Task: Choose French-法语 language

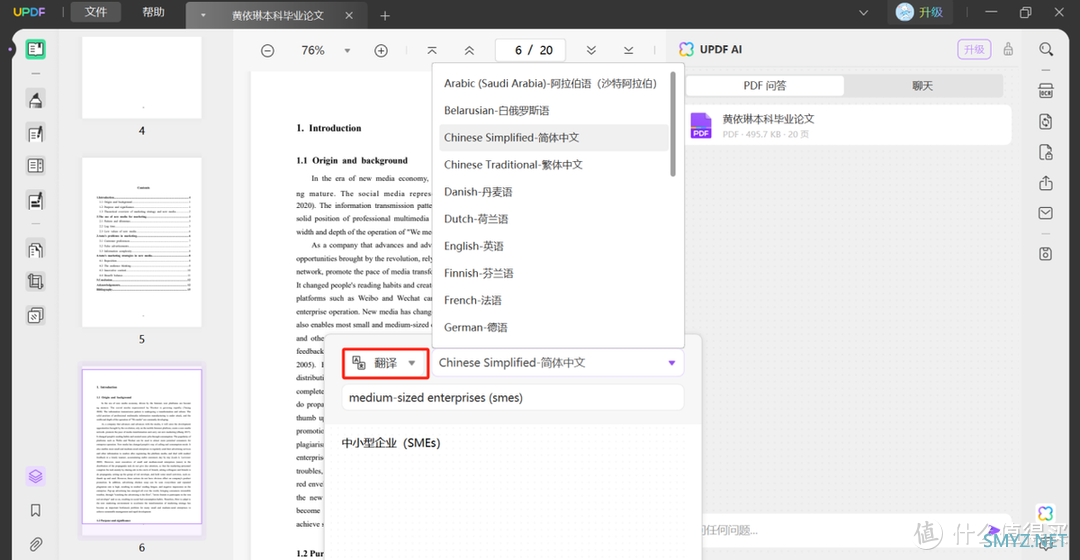Action: point(553,300)
